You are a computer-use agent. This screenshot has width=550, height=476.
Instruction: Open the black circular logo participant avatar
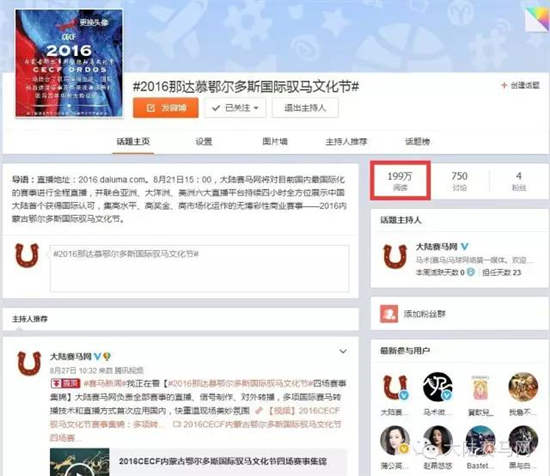pos(437,387)
